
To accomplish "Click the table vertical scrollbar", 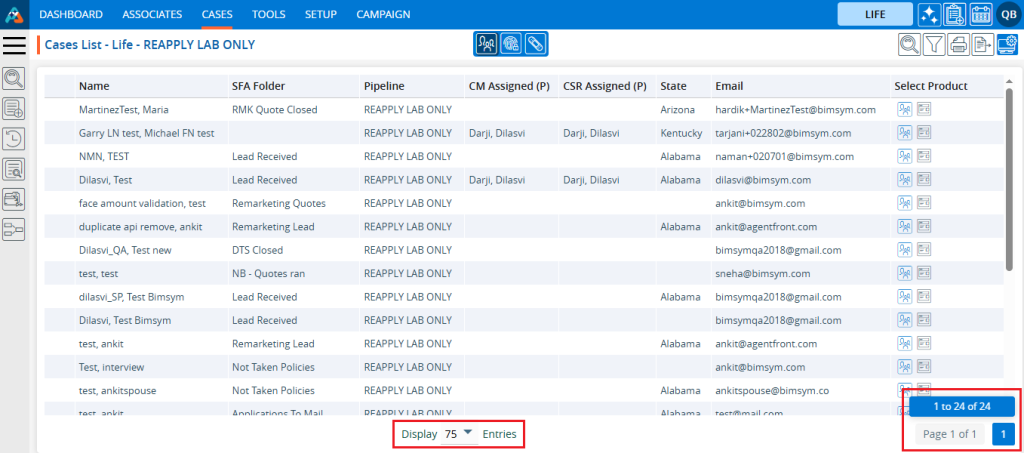I will 1008,180.
